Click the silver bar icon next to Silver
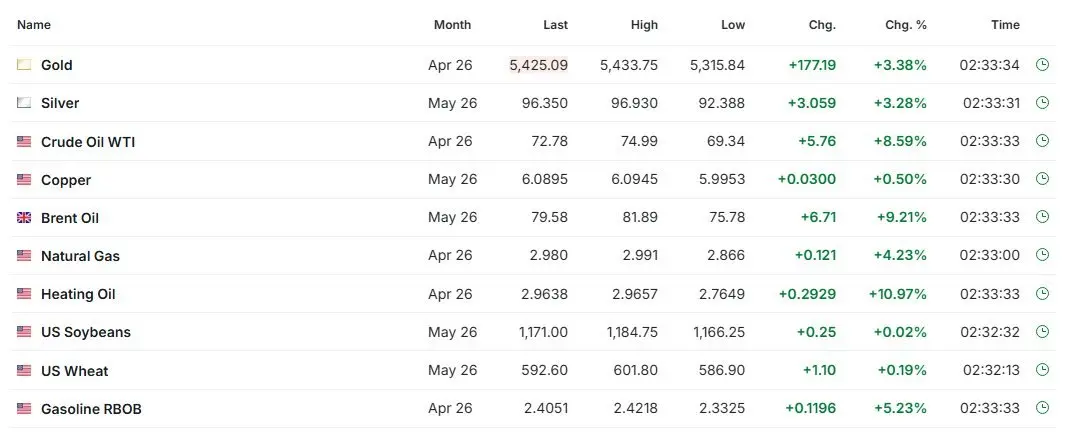 click(x=24, y=103)
